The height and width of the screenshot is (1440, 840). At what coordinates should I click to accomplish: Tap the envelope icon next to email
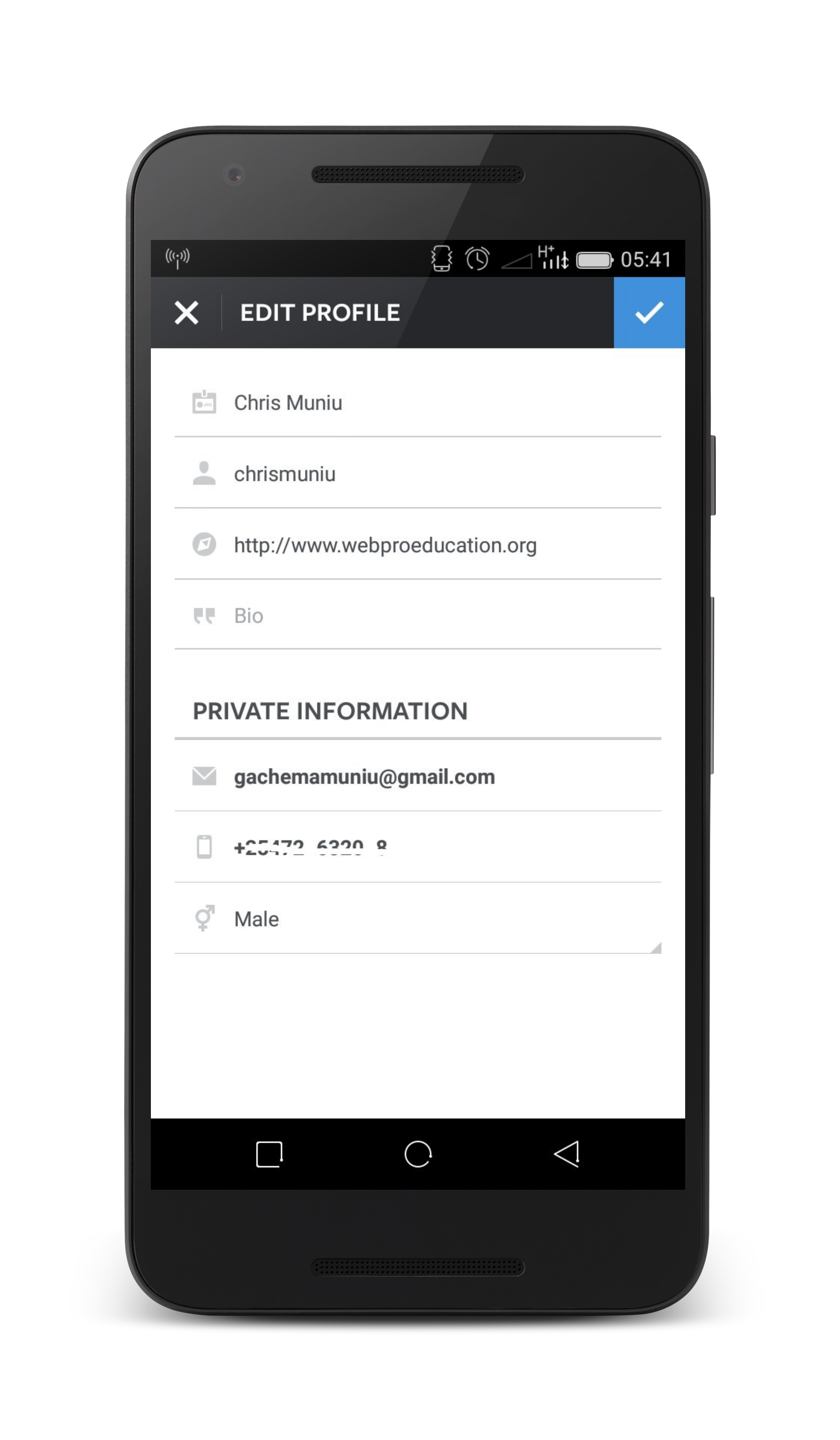(x=204, y=776)
